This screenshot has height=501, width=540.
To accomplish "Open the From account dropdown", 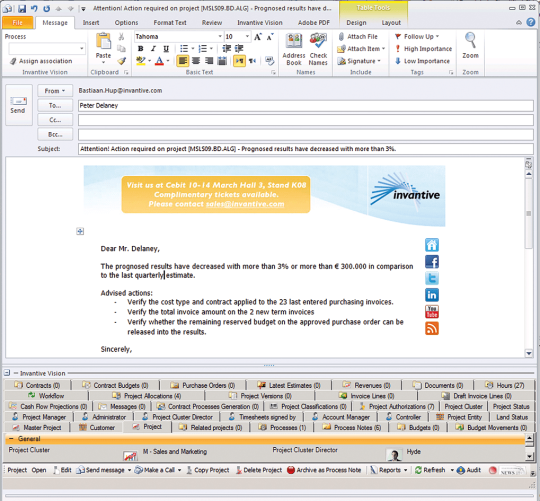I will coord(55,91).
